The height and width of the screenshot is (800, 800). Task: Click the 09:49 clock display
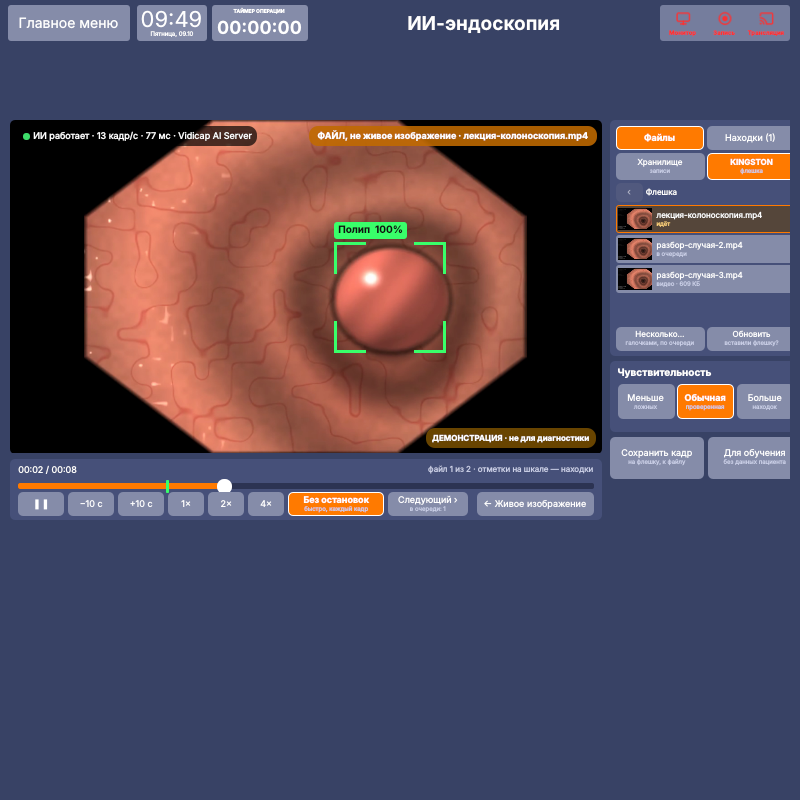pyautogui.click(x=172, y=23)
